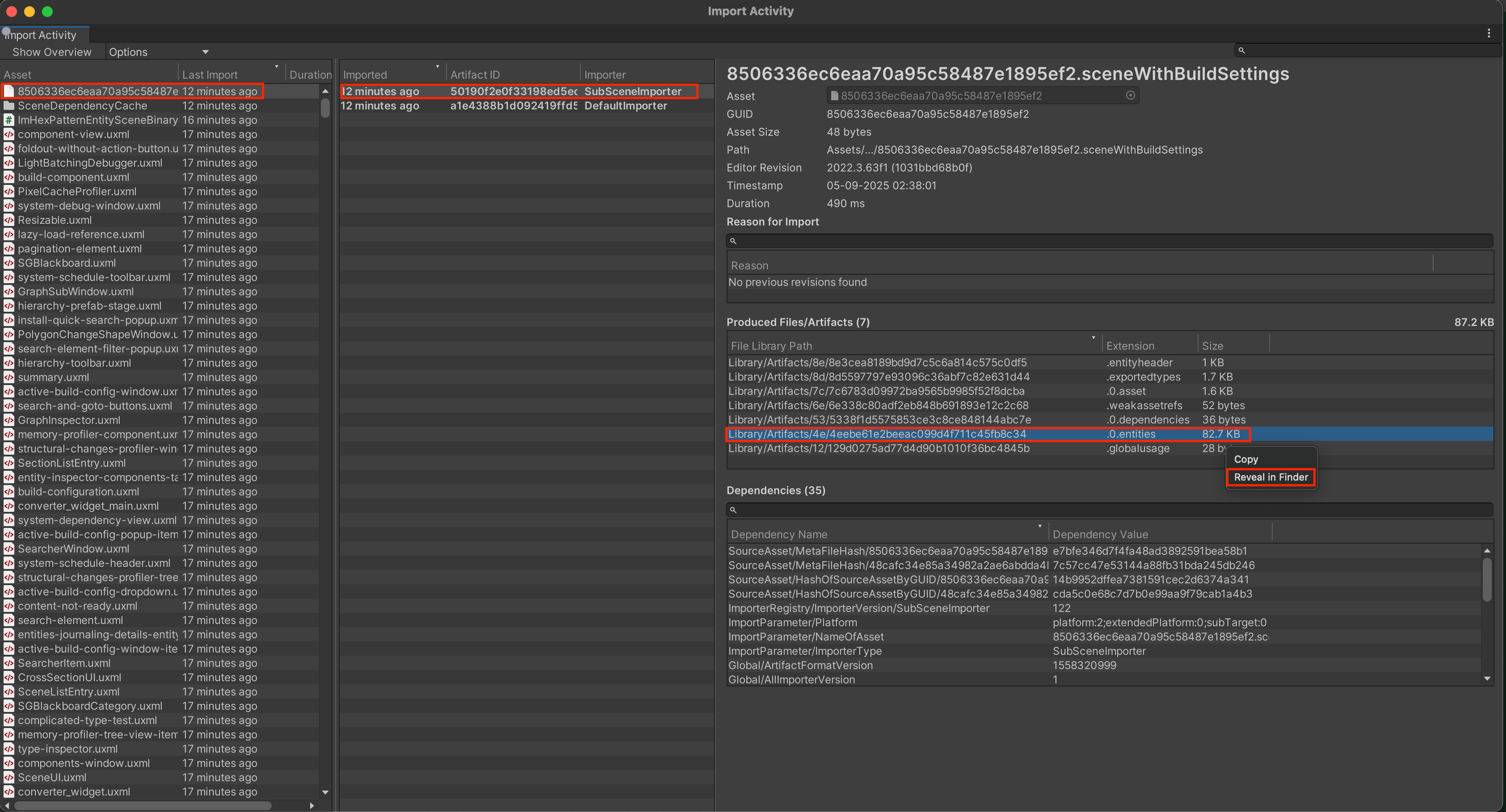Click the magnifier icon in the top-right search field
The width and height of the screenshot is (1506, 812).
pyautogui.click(x=1242, y=50)
